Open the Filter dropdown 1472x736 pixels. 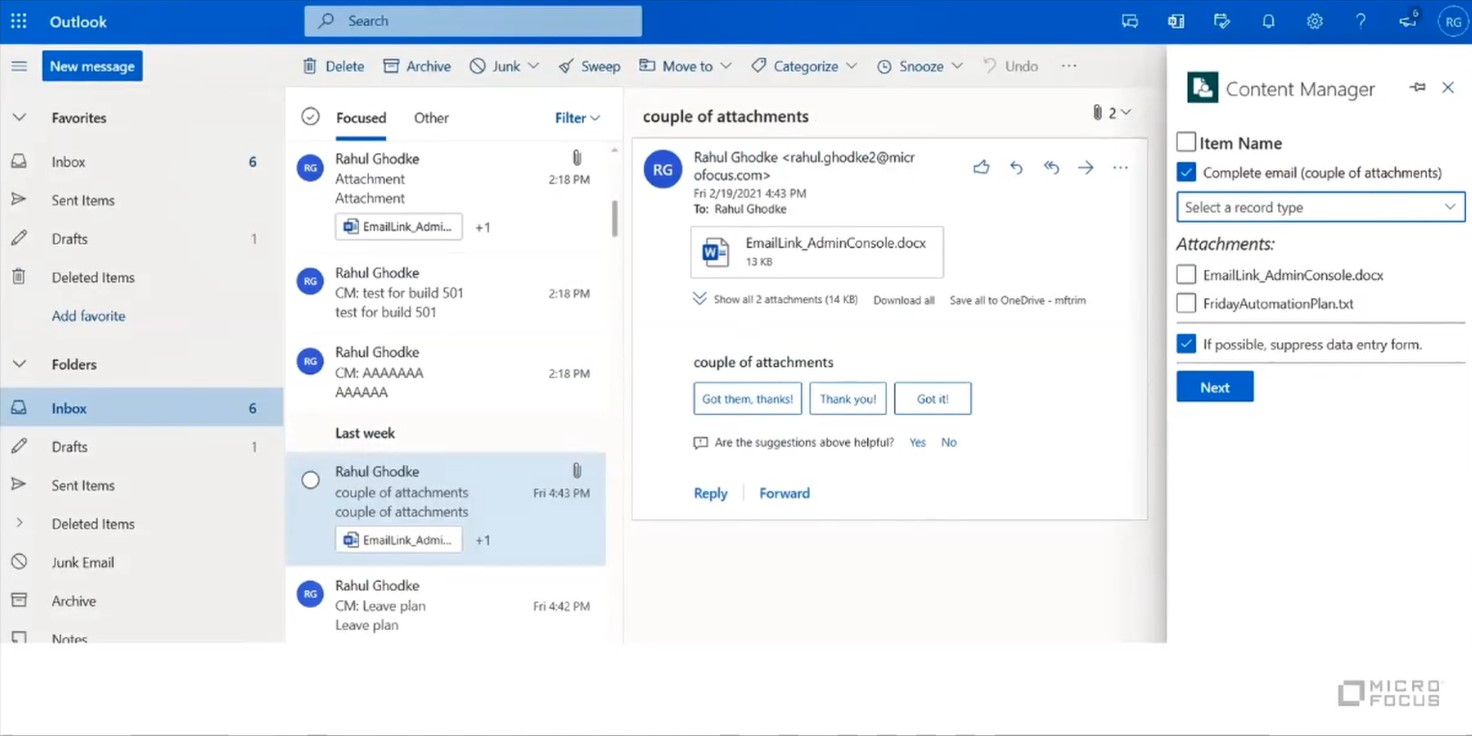pyautogui.click(x=577, y=118)
